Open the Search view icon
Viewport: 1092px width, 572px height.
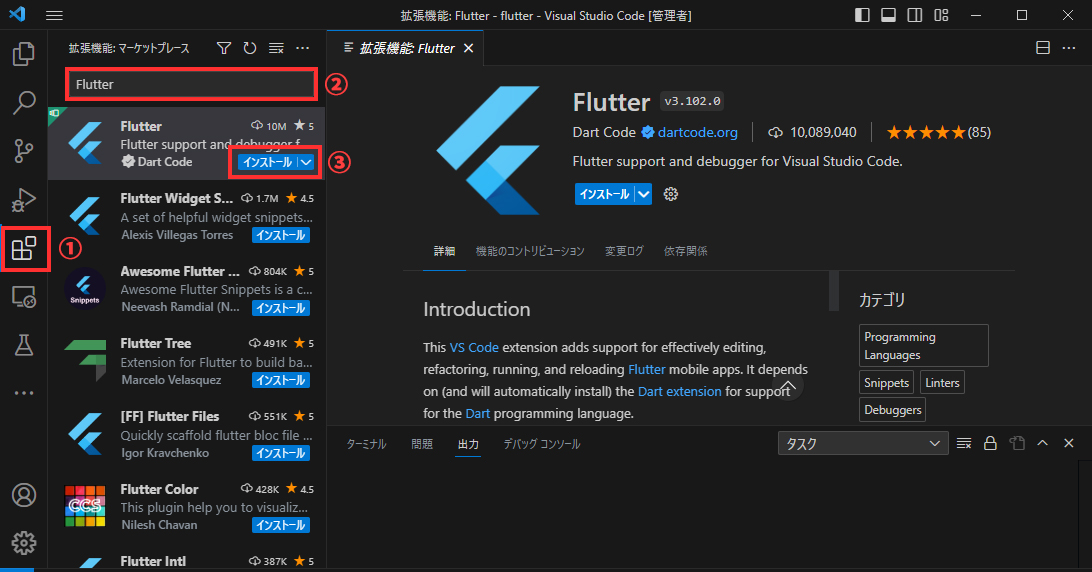pos(24,102)
